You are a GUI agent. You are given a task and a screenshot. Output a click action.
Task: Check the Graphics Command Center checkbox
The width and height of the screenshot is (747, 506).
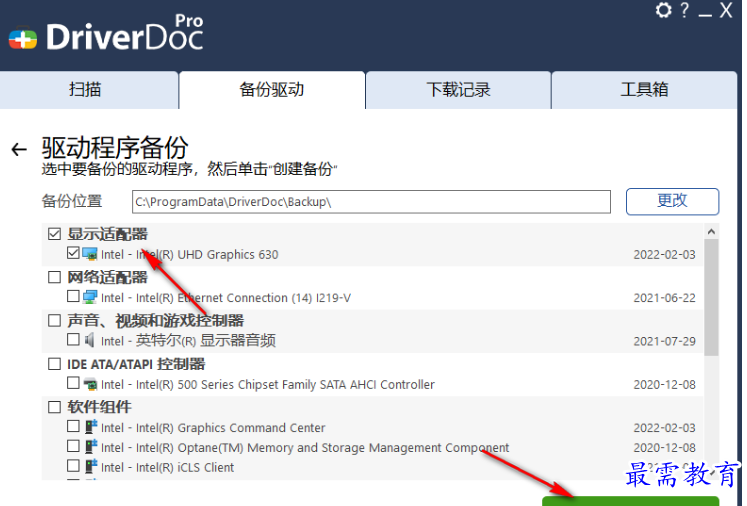(73, 426)
